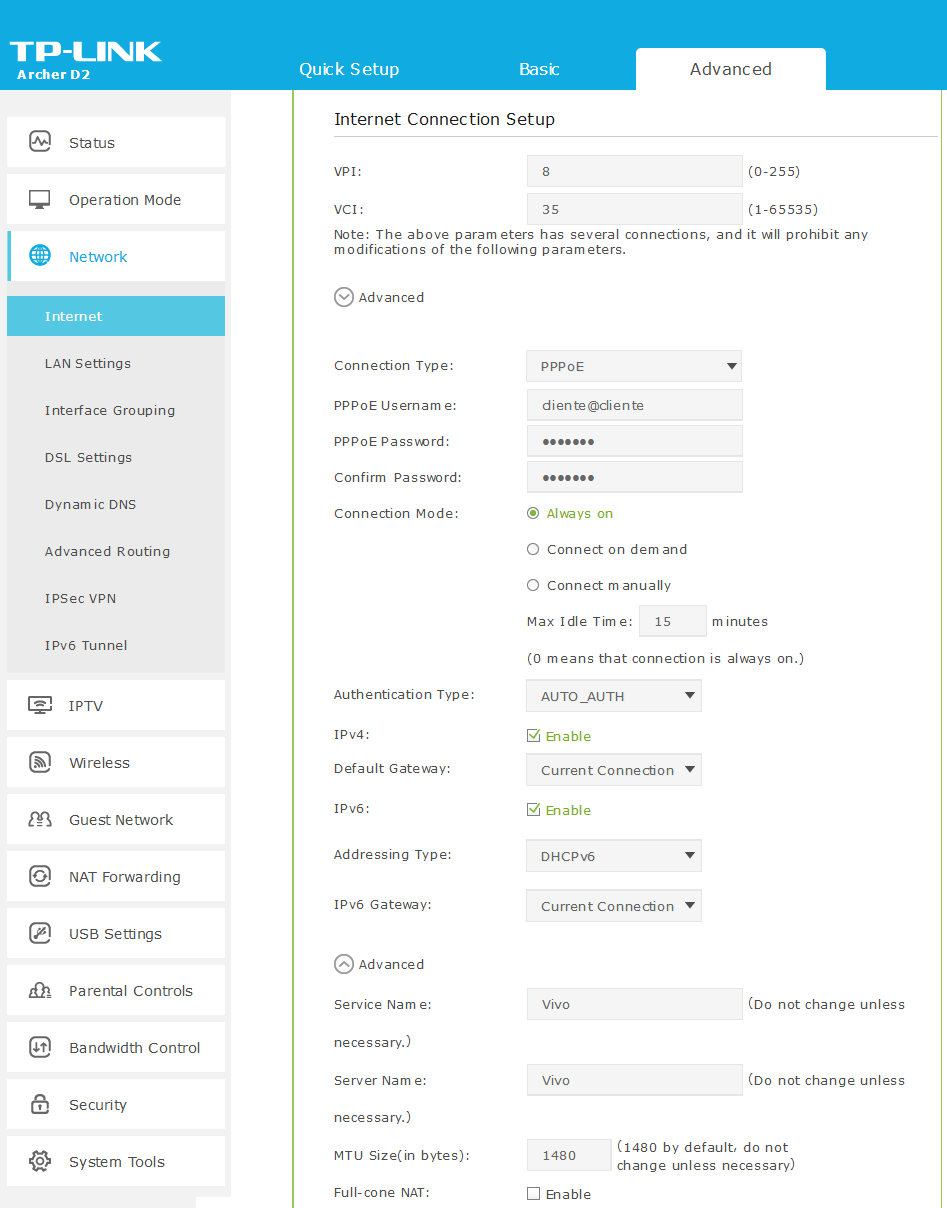
Task: Click the IPTV television icon
Action: (40, 705)
